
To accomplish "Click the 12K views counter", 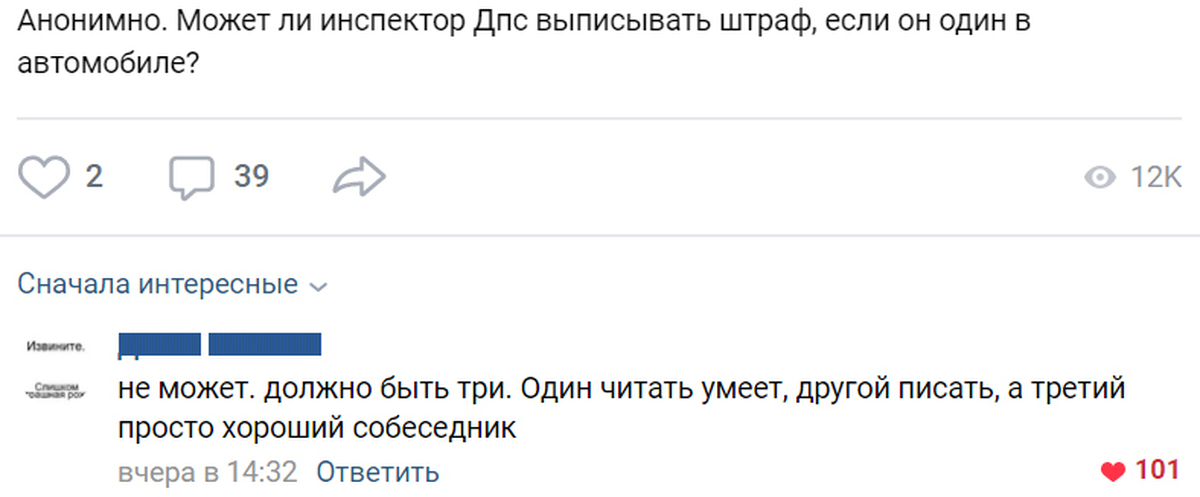I will click(1156, 178).
